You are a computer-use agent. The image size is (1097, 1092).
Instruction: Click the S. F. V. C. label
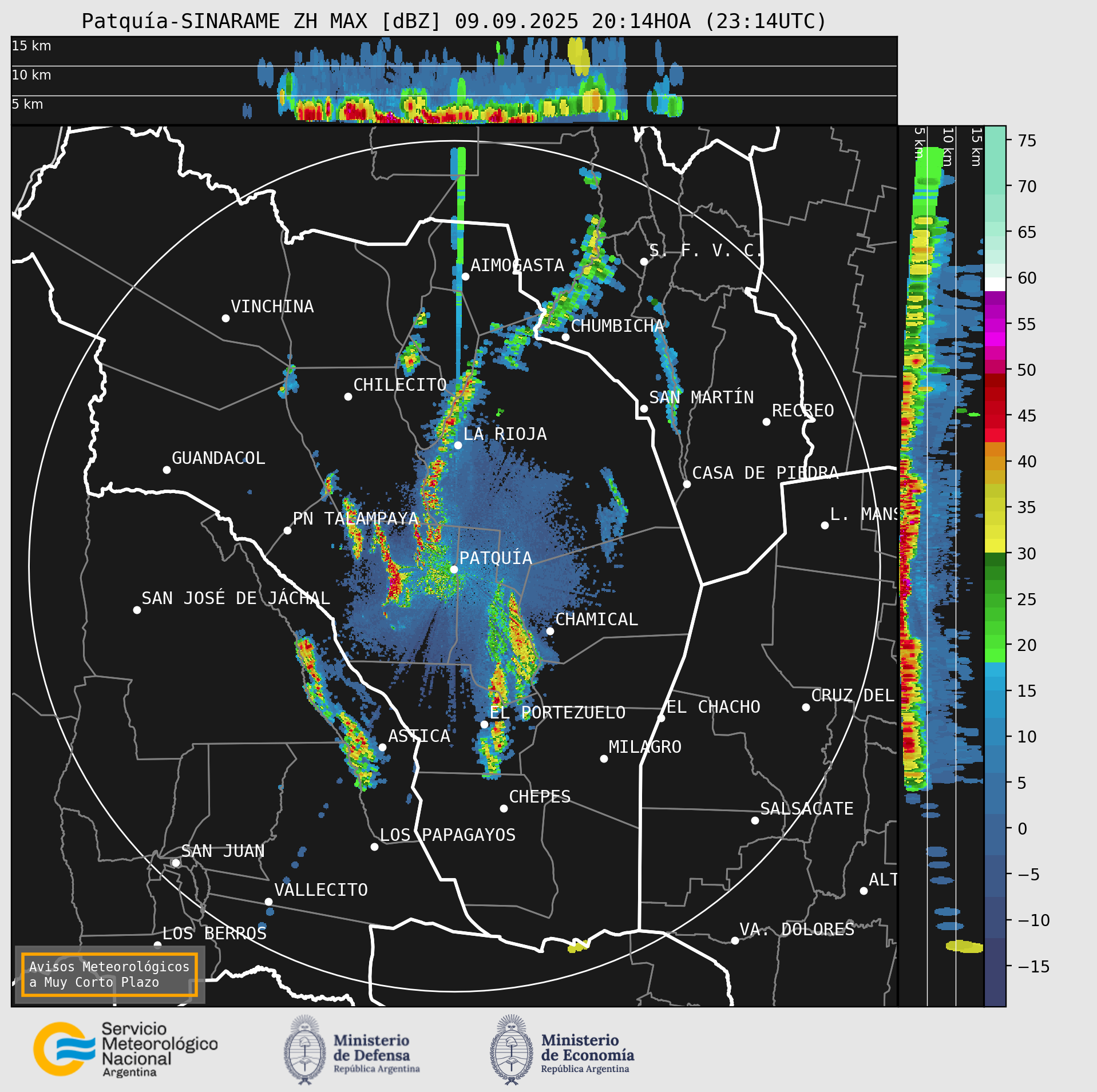click(x=706, y=250)
